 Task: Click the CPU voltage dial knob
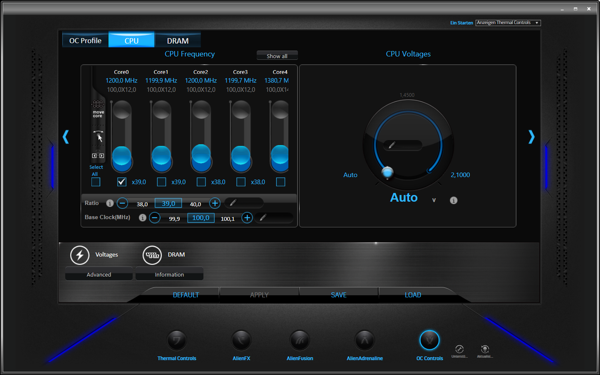tap(387, 172)
